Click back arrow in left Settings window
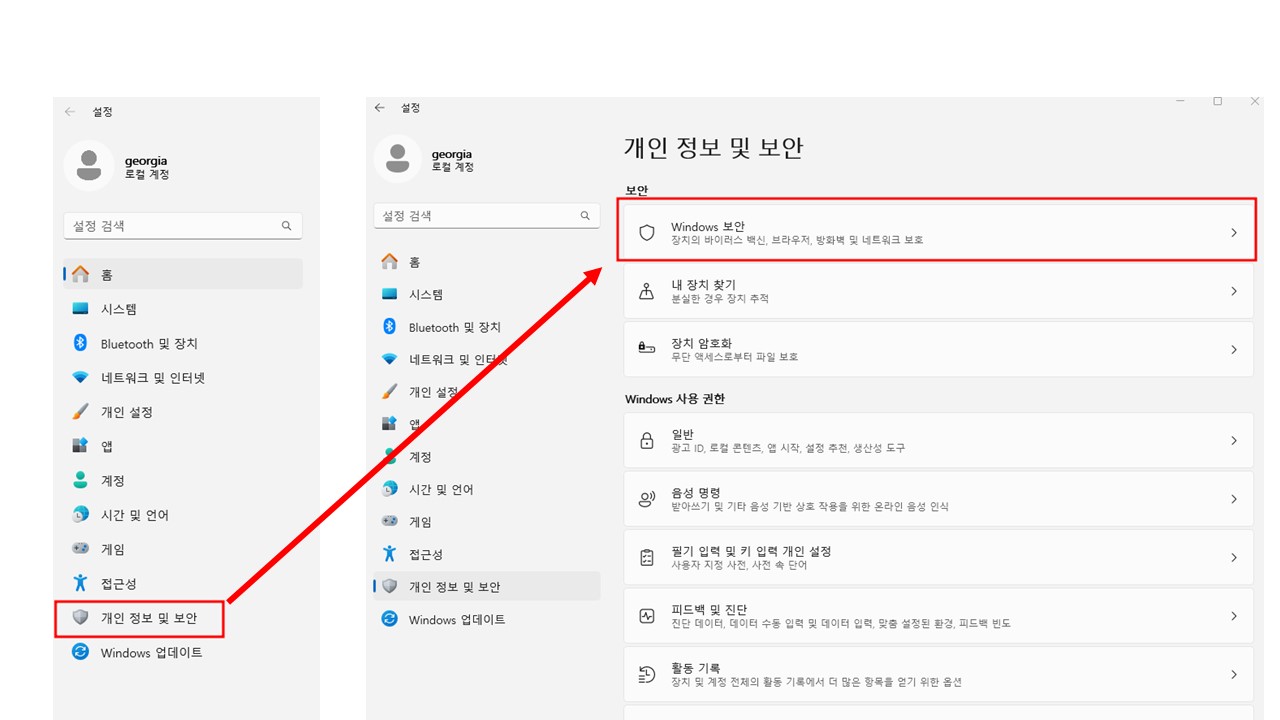This screenshot has width=1280, height=720. [x=70, y=112]
